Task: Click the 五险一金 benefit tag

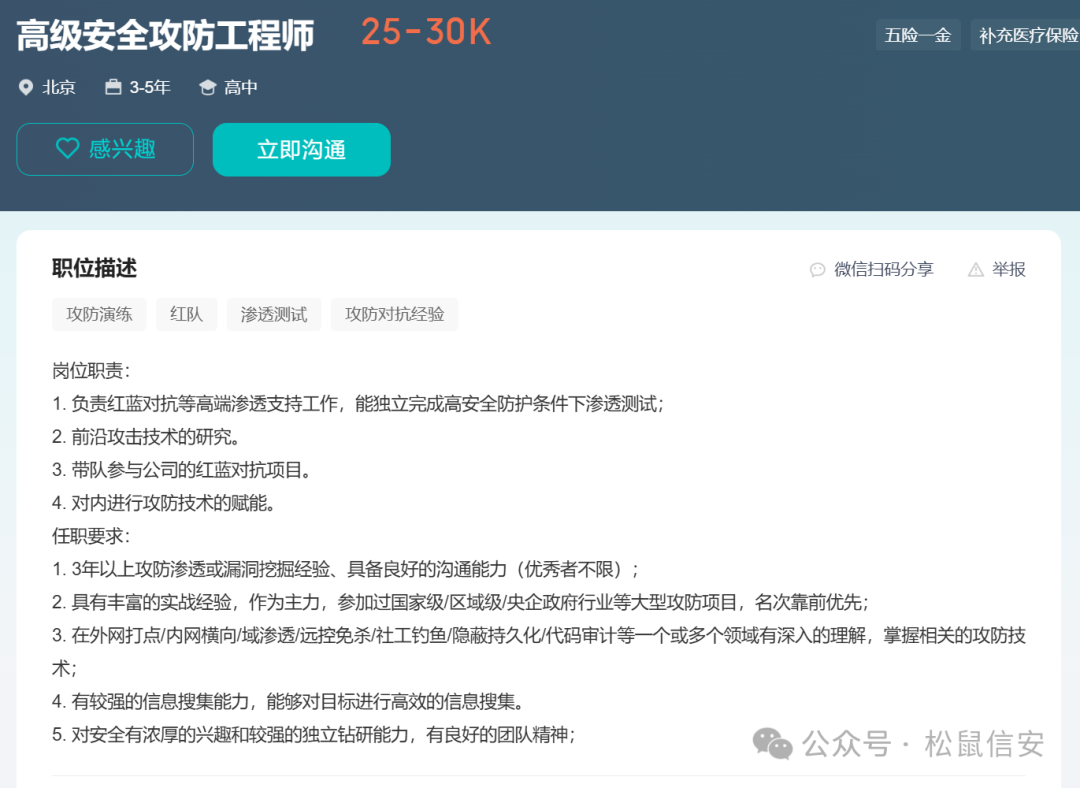Action: click(x=917, y=34)
